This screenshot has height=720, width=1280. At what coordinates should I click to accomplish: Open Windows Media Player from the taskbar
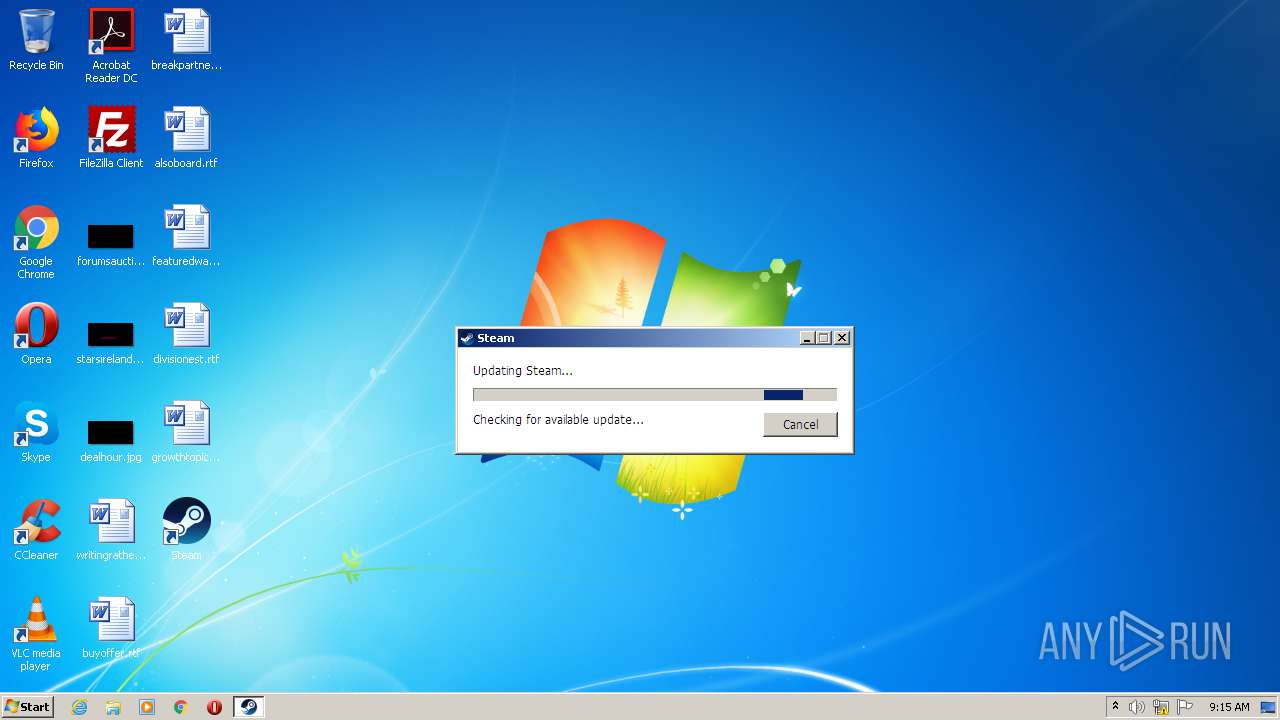pyautogui.click(x=147, y=707)
